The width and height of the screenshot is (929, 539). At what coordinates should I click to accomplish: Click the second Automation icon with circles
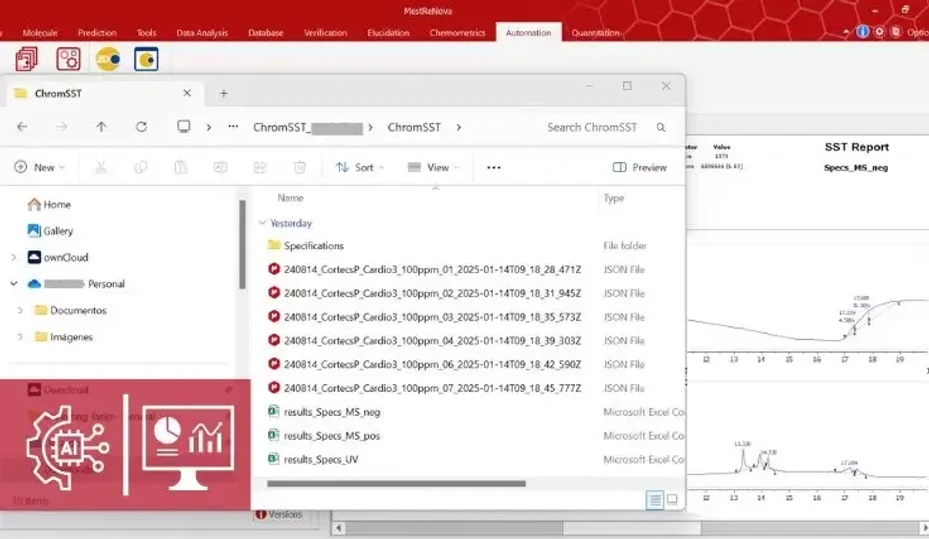68,59
